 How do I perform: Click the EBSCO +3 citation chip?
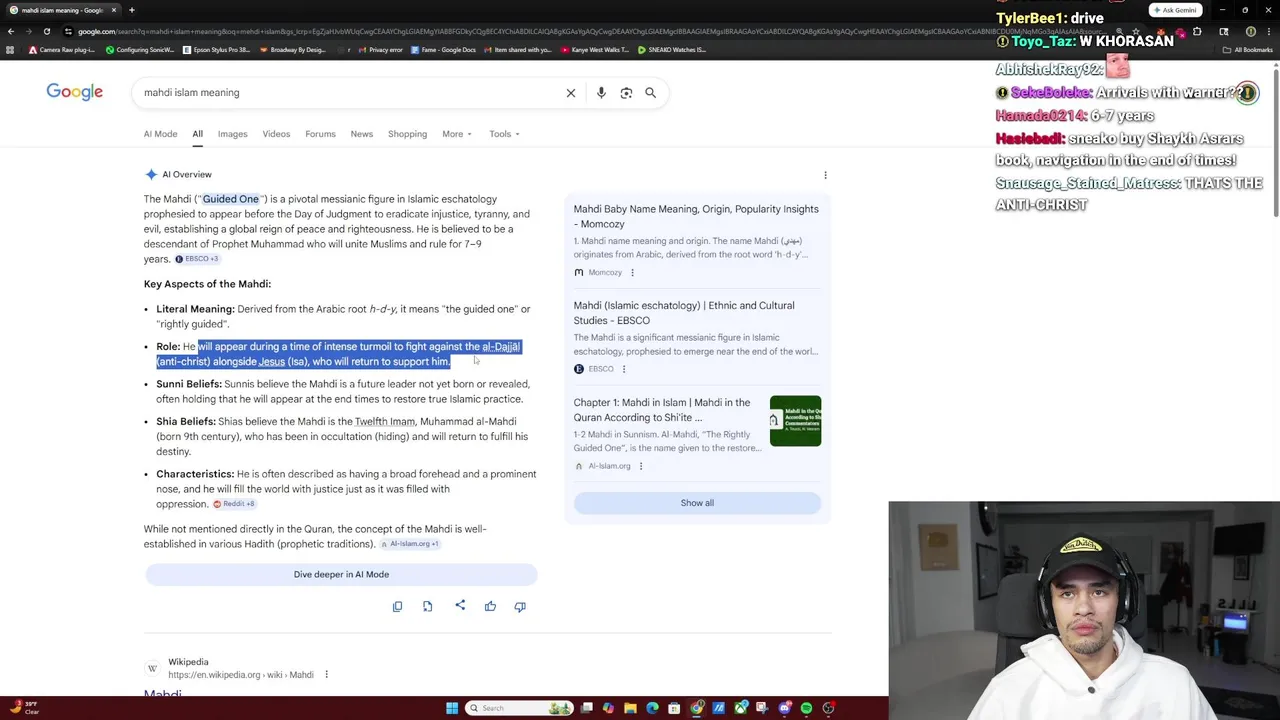point(197,259)
